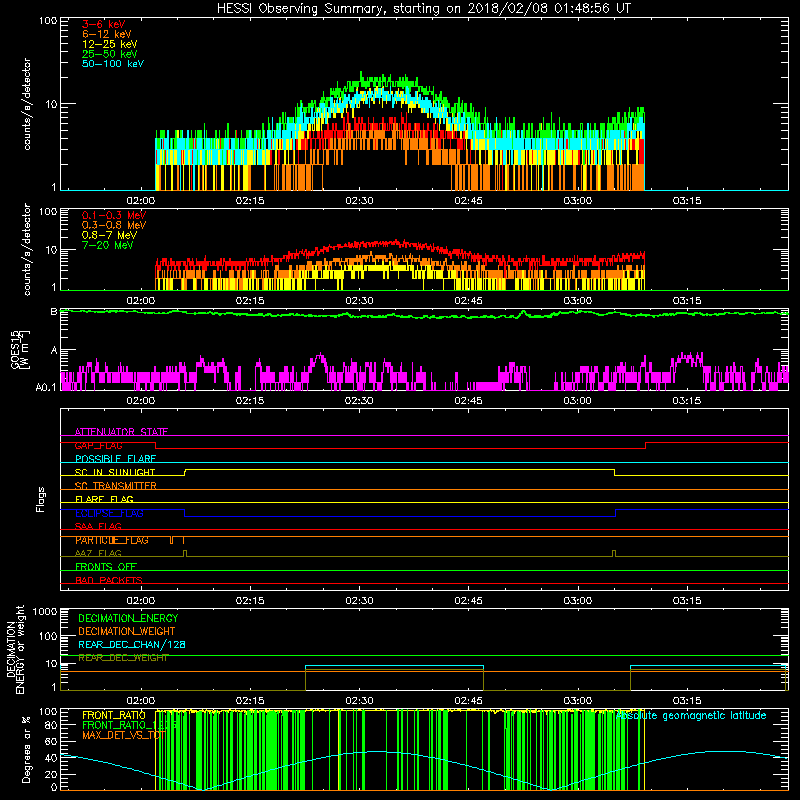The height and width of the screenshot is (800, 800).
Task: Click the orange 0.3-0.8 MeV legend label
Action: tap(114, 225)
